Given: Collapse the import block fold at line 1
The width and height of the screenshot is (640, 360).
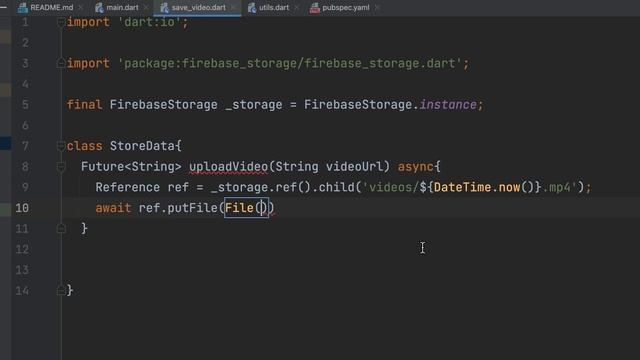Looking at the screenshot, I should tap(61, 22).
